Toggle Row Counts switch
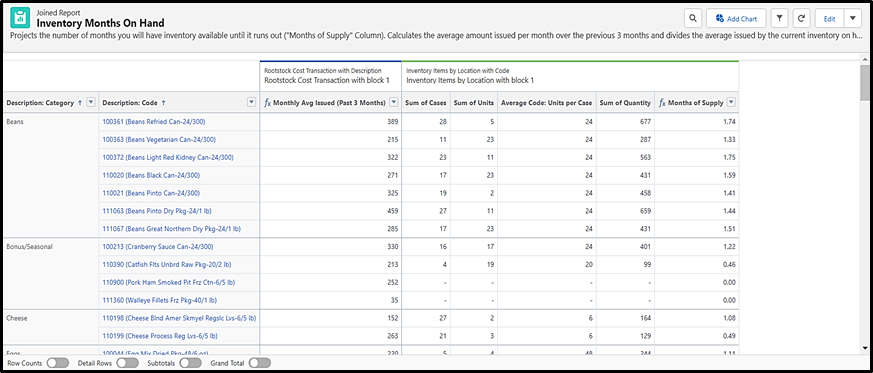This screenshot has width=873, height=373. [58, 363]
